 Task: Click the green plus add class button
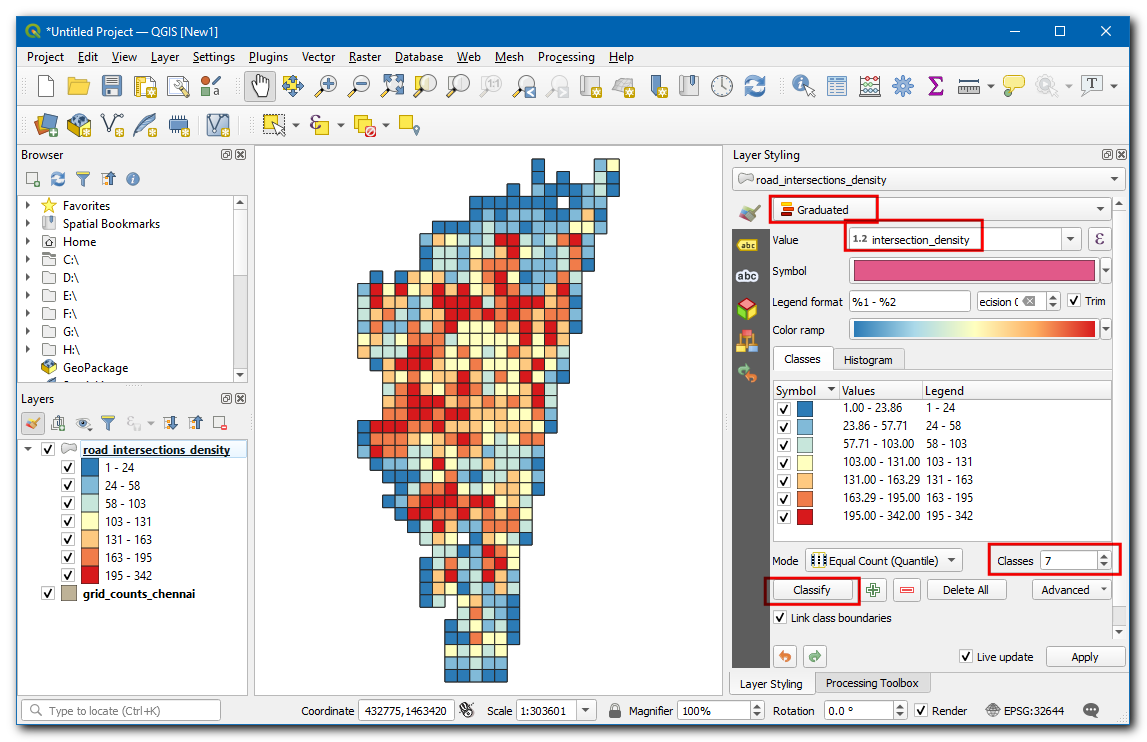[873, 590]
